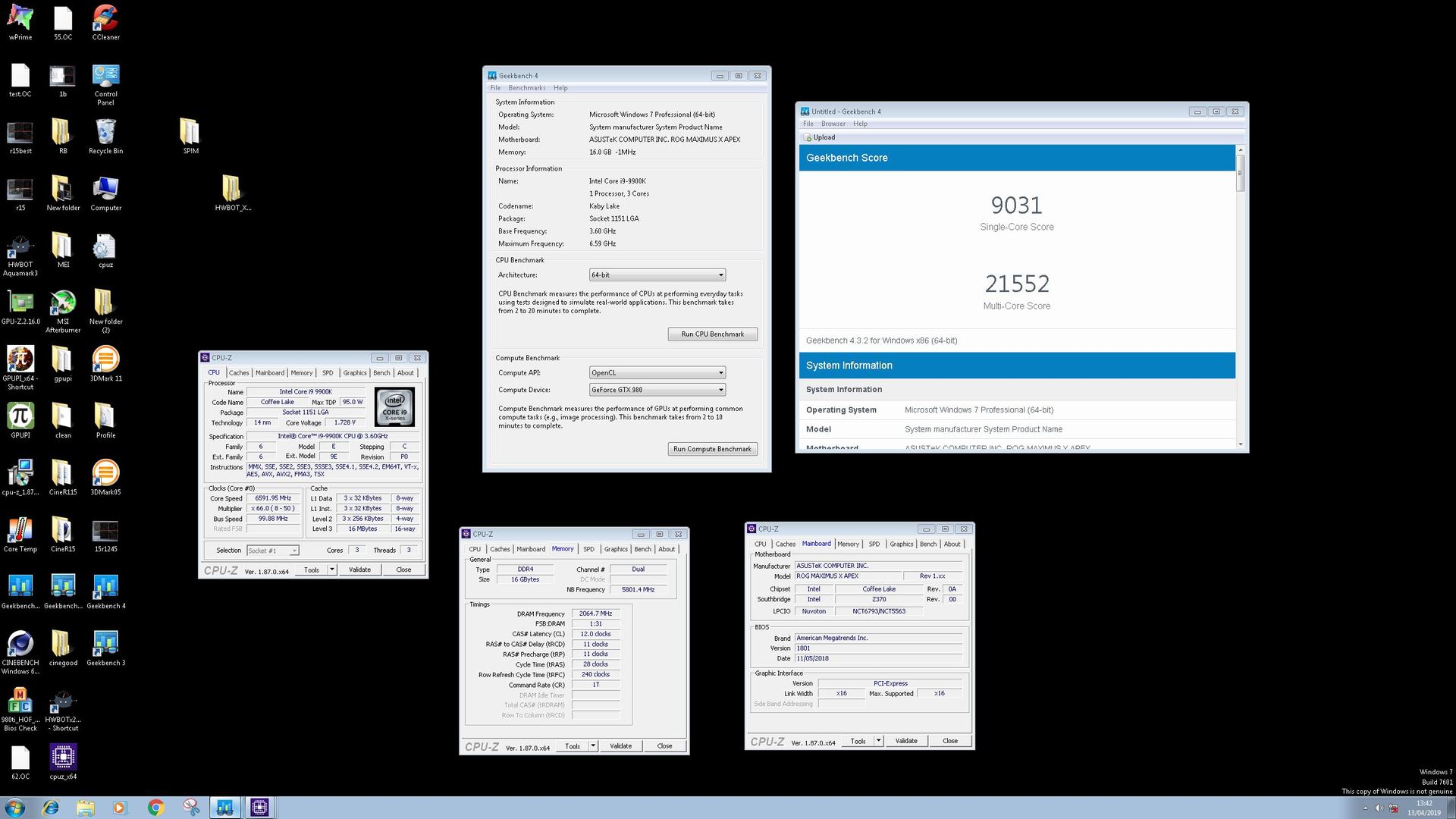Open the 55.OC file on desktop
The height and width of the screenshot is (819, 1456).
63,23
